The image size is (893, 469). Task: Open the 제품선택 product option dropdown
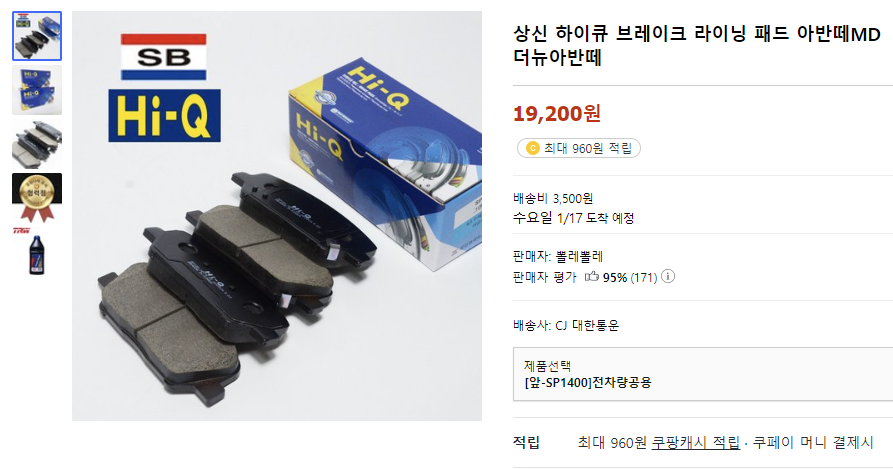(x=703, y=374)
